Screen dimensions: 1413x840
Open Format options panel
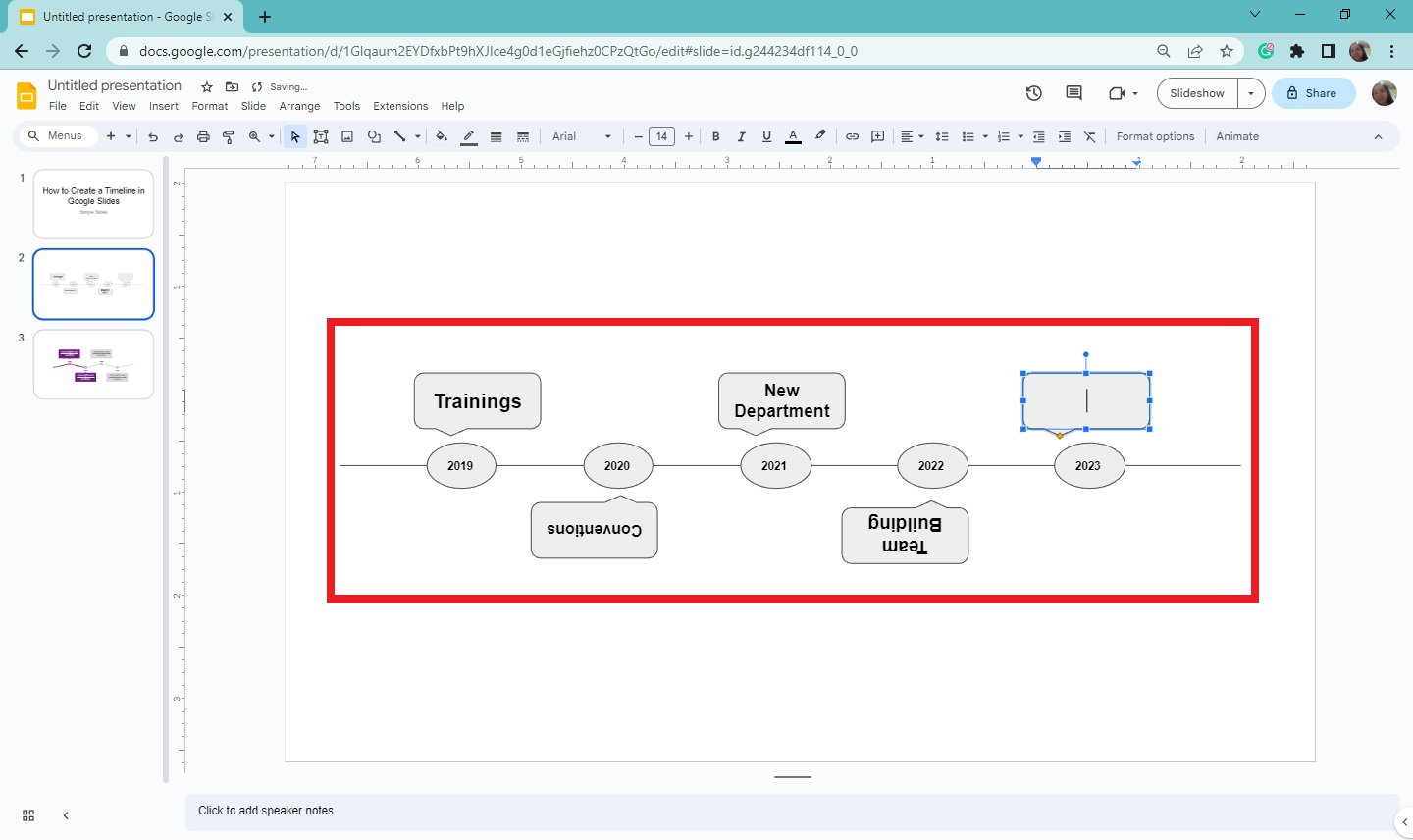pos(1155,137)
